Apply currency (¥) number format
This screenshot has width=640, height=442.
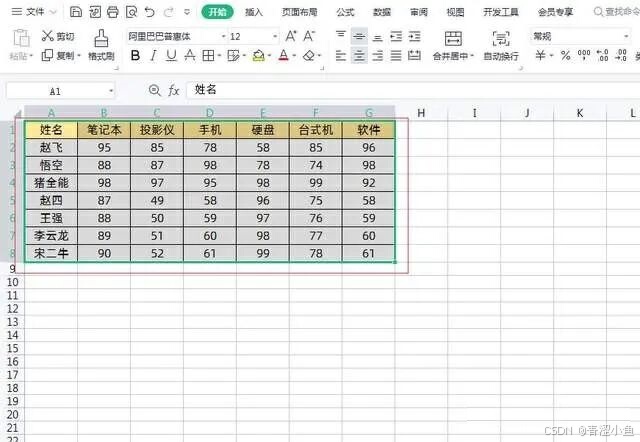(x=540, y=55)
